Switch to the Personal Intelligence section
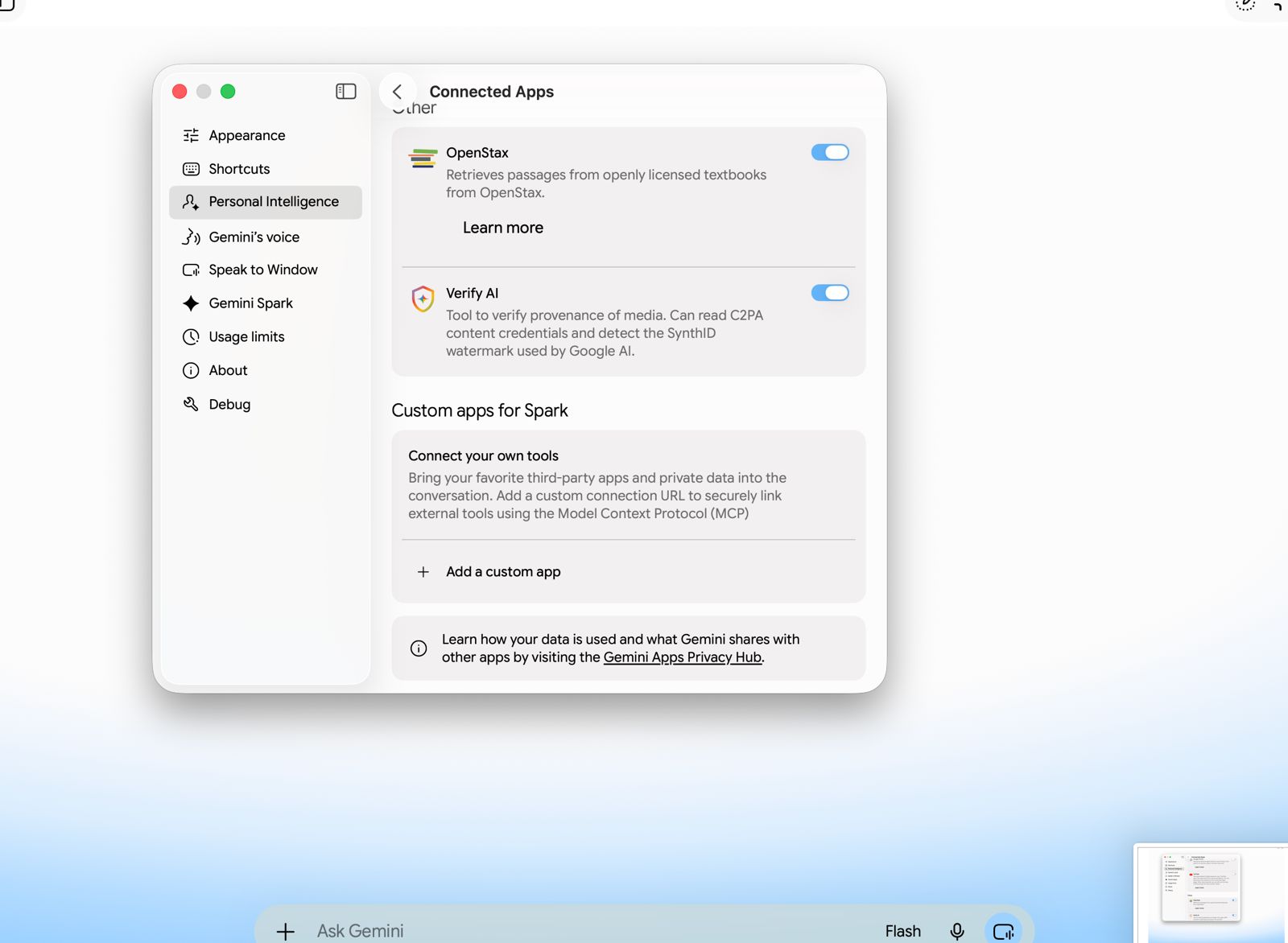1288x943 pixels. click(266, 202)
